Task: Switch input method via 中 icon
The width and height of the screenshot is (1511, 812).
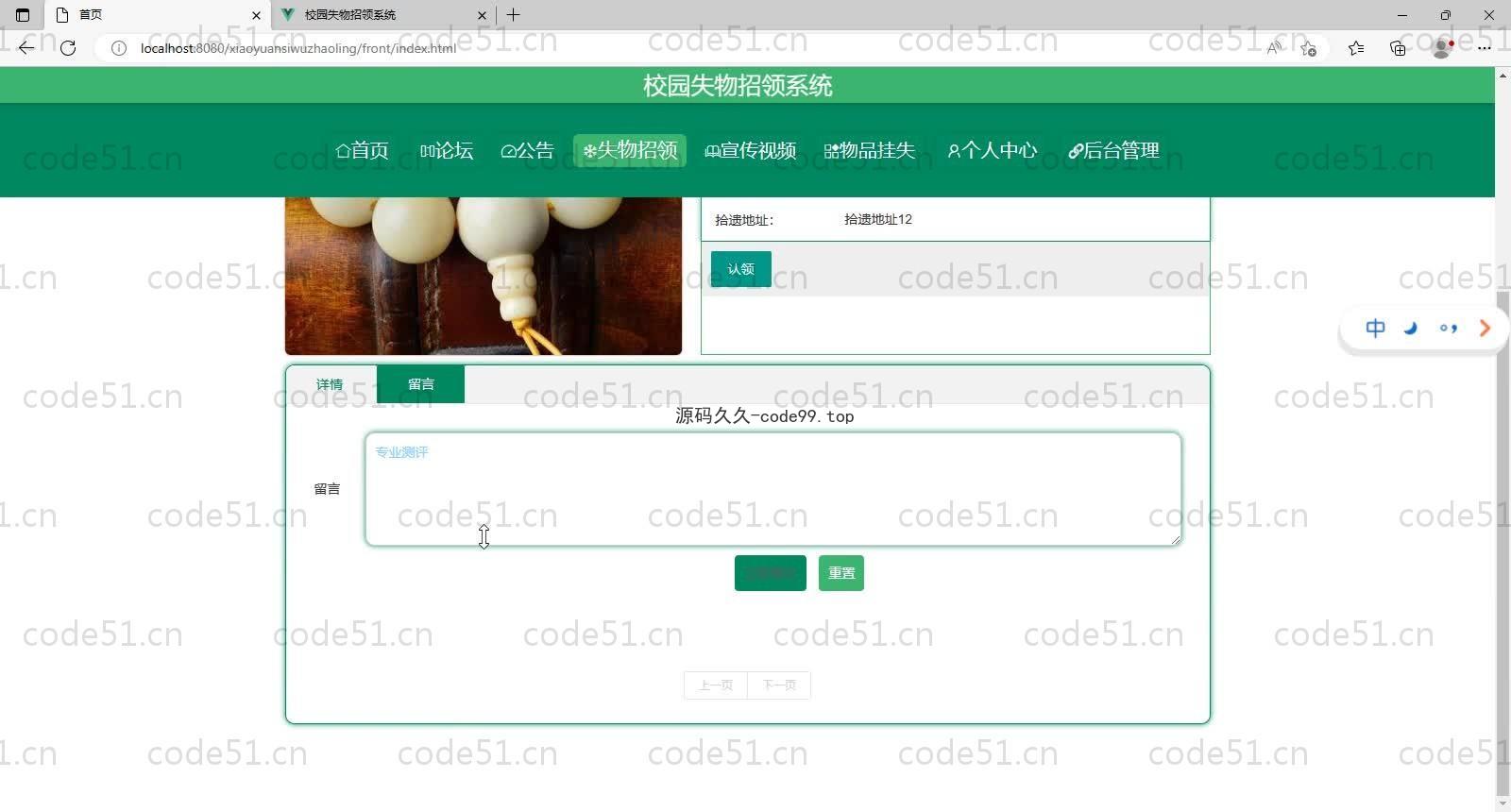Action: [x=1375, y=329]
